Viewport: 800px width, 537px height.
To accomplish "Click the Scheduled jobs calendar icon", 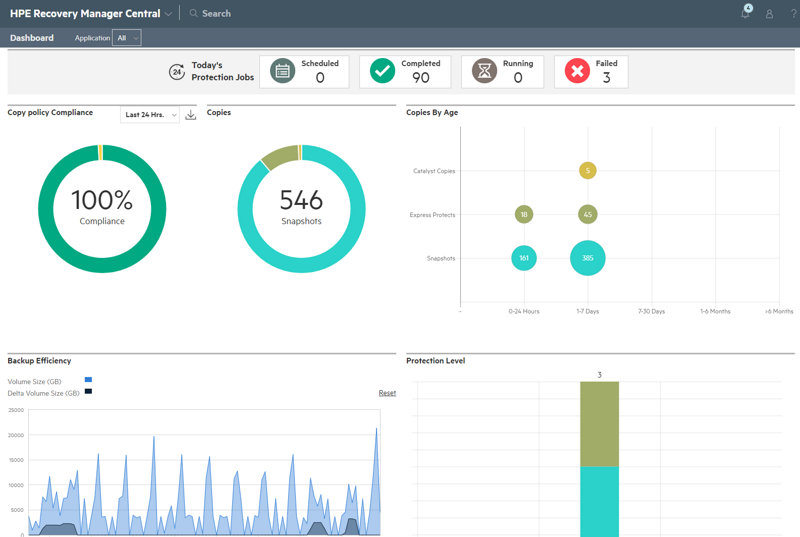I will (x=282, y=71).
